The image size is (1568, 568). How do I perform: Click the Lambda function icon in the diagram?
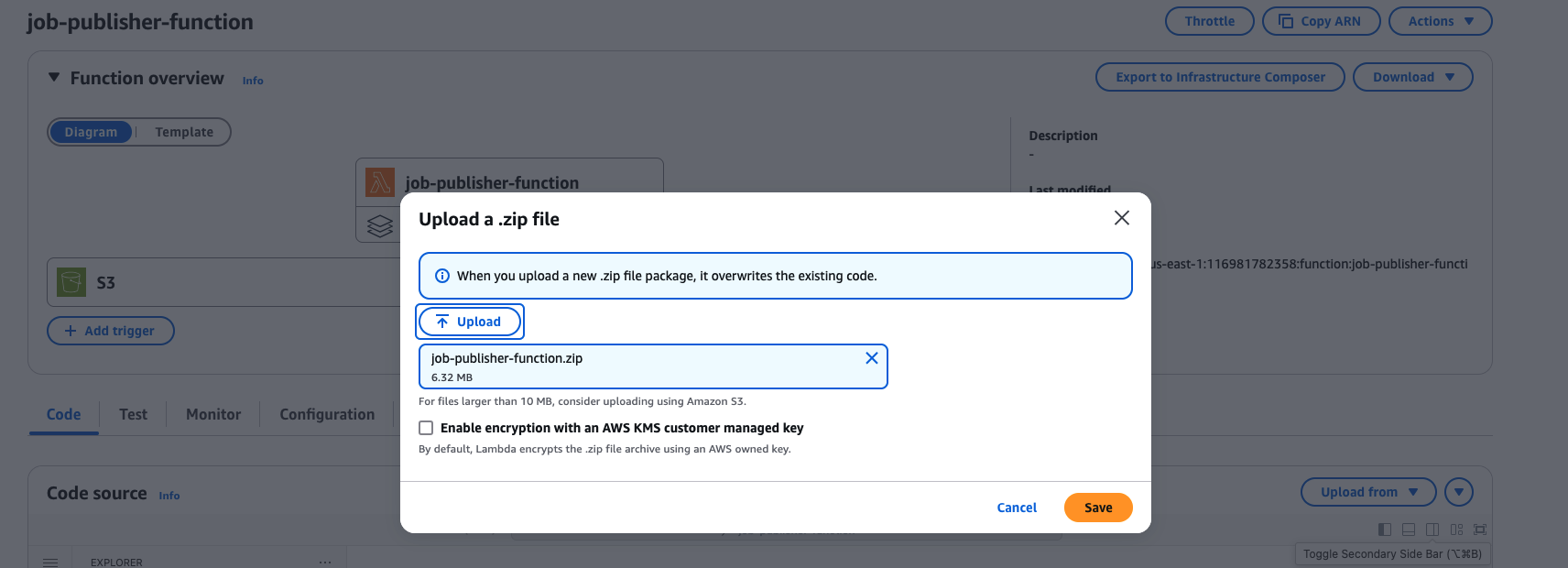click(379, 182)
